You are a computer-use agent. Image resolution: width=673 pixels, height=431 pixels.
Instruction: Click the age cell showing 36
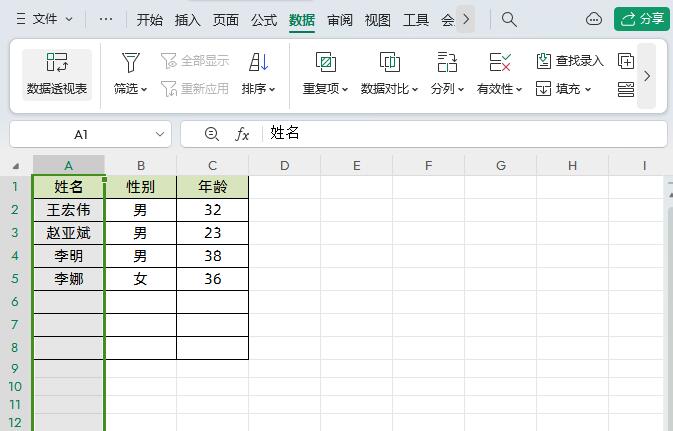click(x=212, y=279)
